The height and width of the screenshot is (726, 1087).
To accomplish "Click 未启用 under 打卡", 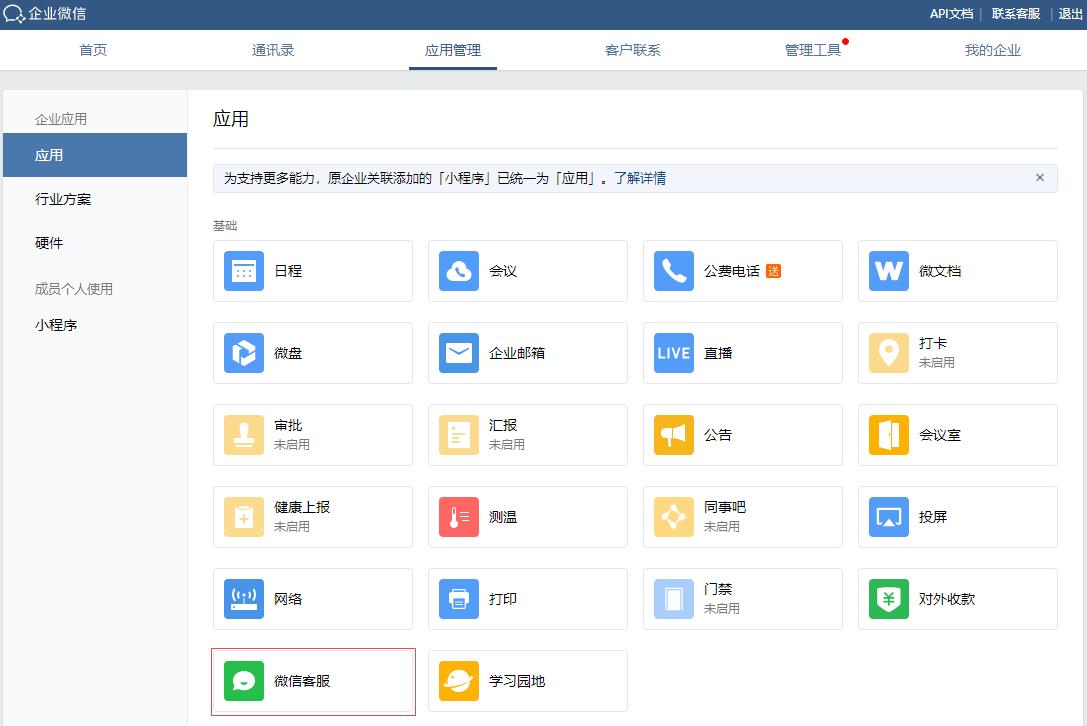I will click(937, 363).
